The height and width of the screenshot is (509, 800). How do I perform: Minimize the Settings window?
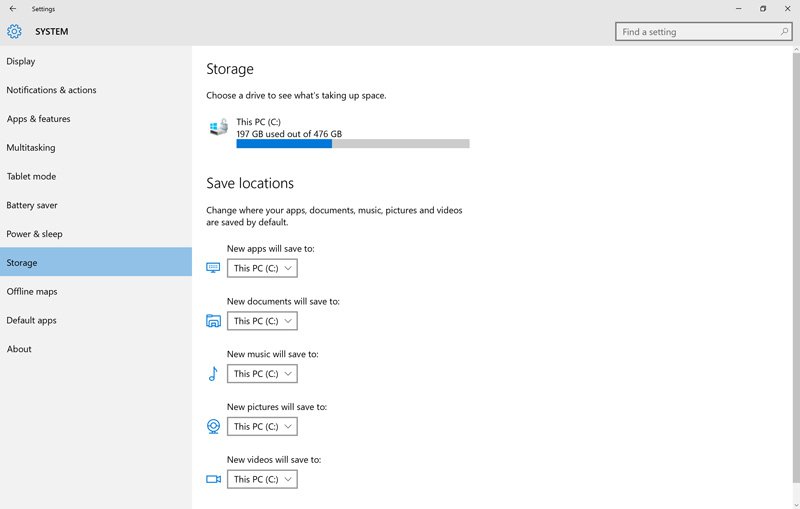point(738,9)
